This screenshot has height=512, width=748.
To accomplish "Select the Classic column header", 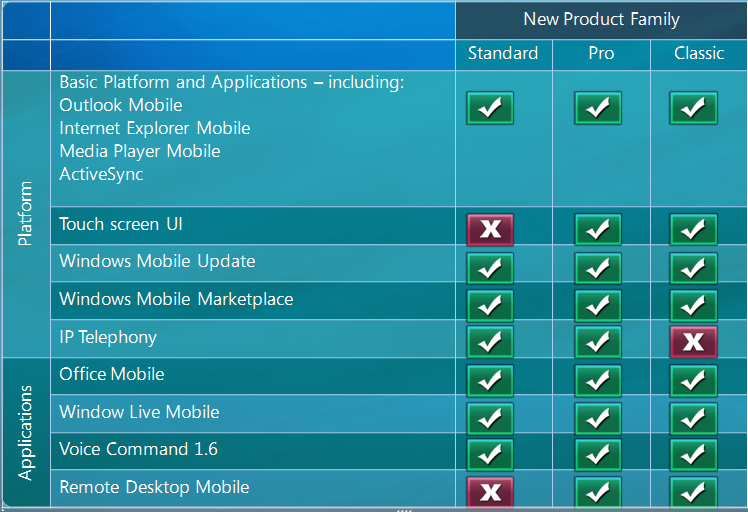I will (x=699, y=53).
